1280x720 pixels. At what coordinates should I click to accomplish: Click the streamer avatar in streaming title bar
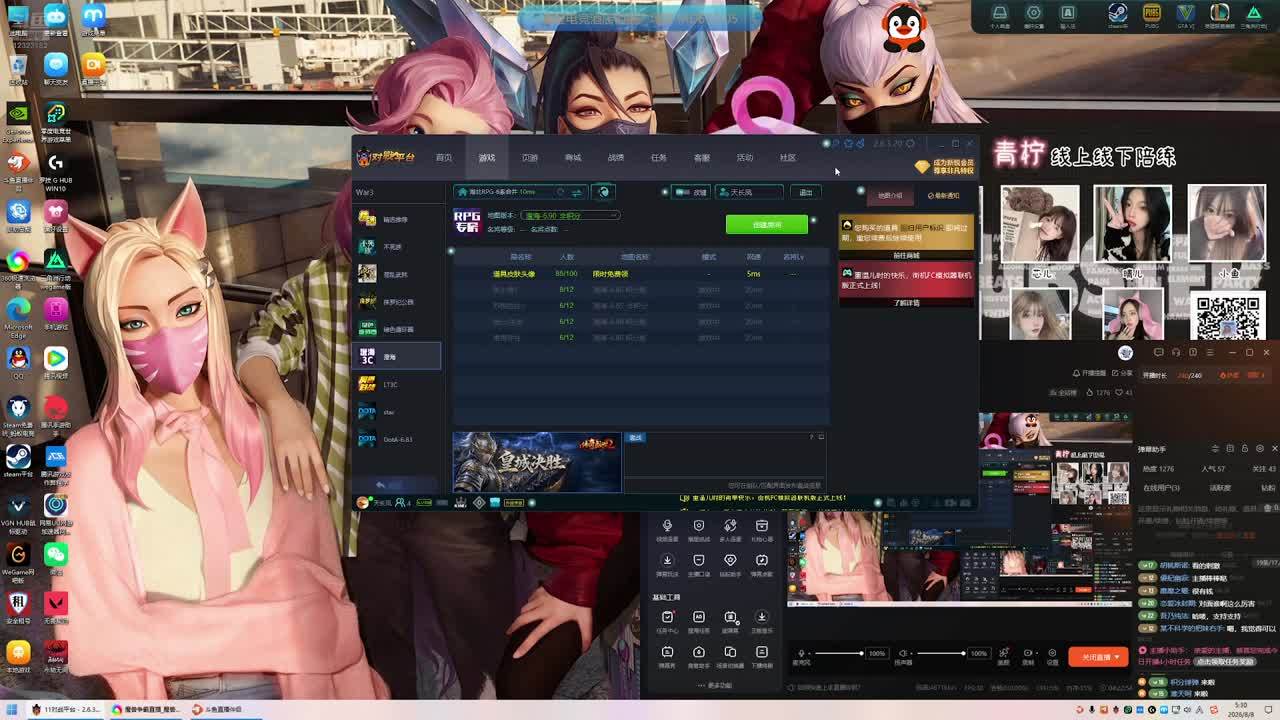point(1126,353)
